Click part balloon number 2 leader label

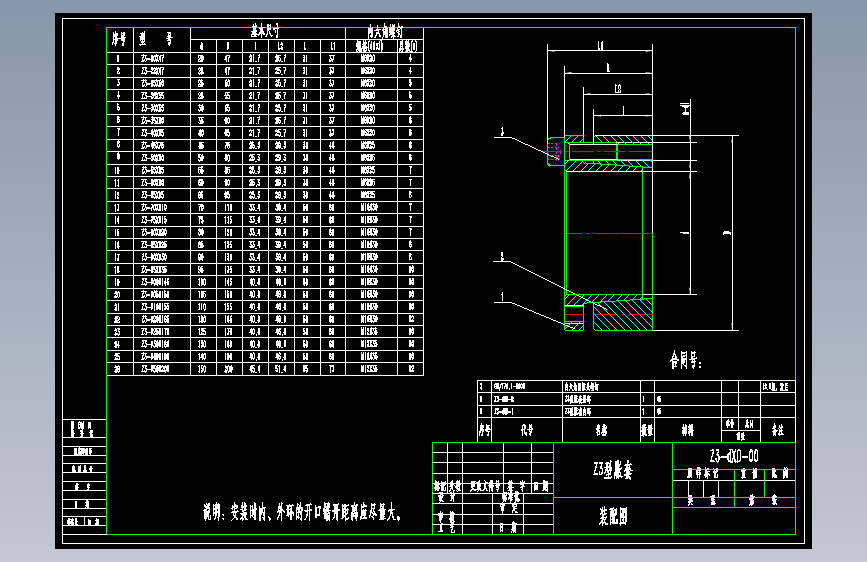[502, 257]
